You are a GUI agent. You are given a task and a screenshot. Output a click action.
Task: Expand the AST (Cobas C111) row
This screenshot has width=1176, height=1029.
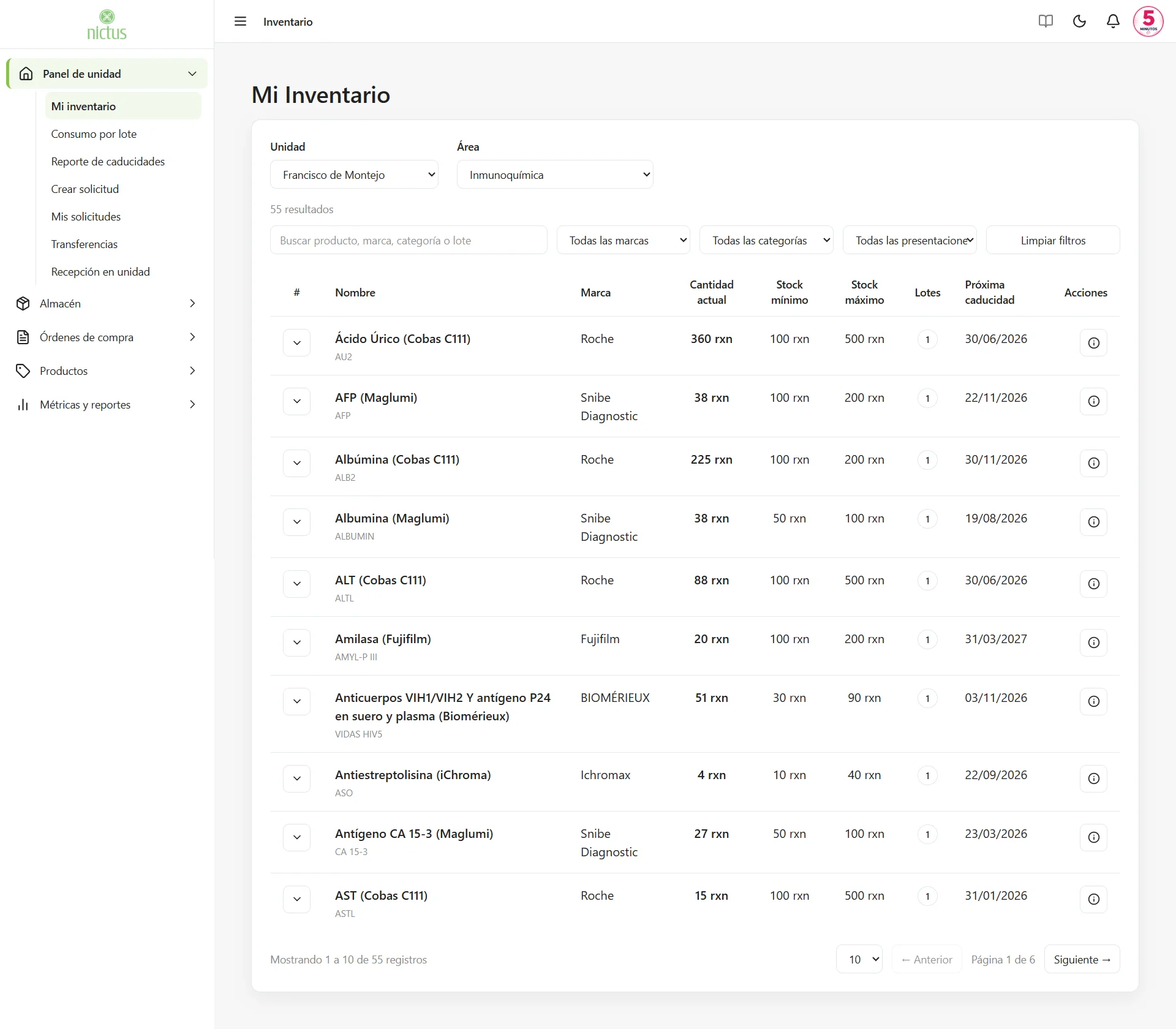pyautogui.click(x=296, y=899)
